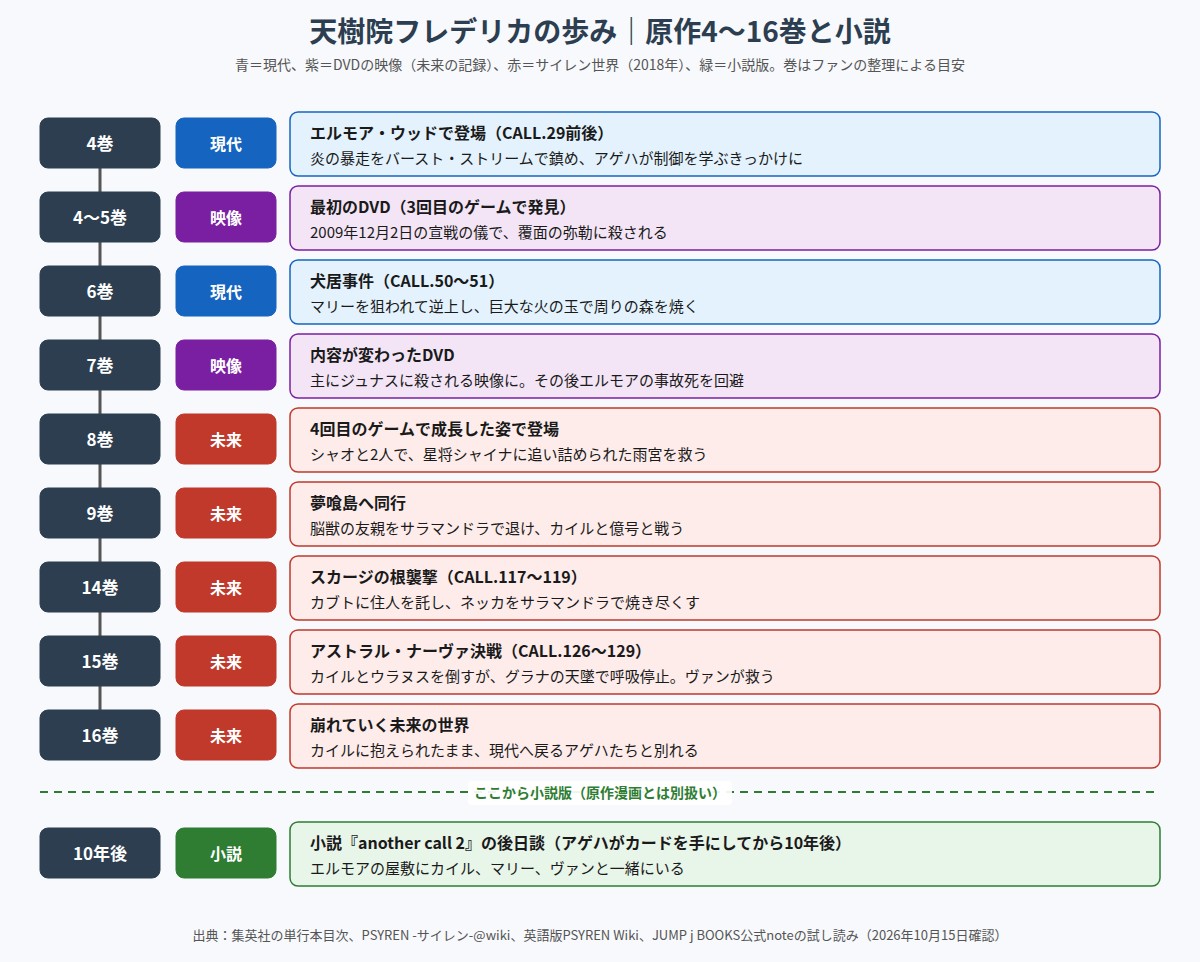Select the color legend subtitle starting 青＝現代
This screenshot has height=962, width=1200.
coord(600,66)
